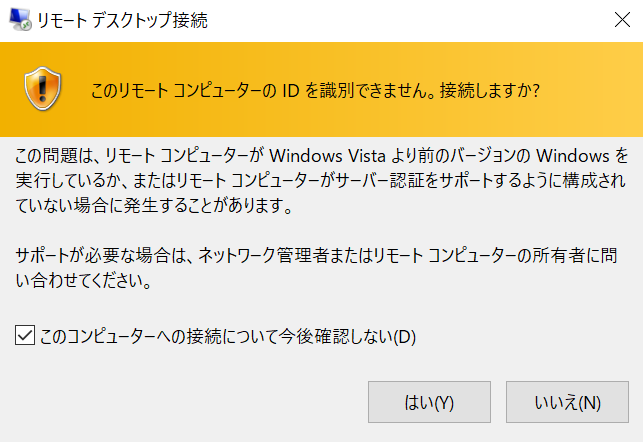Uncheck the 今後確認しない checkbox box

click(25, 335)
